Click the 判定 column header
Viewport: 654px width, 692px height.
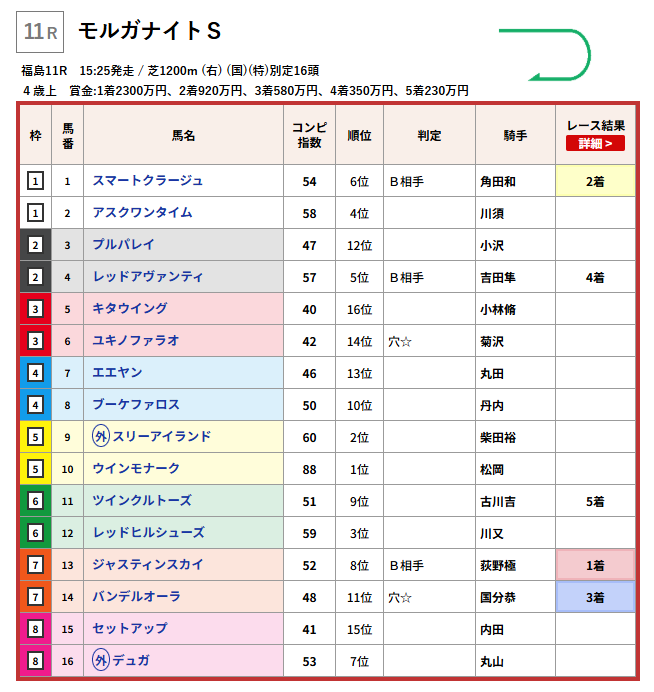click(x=429, y=135)
